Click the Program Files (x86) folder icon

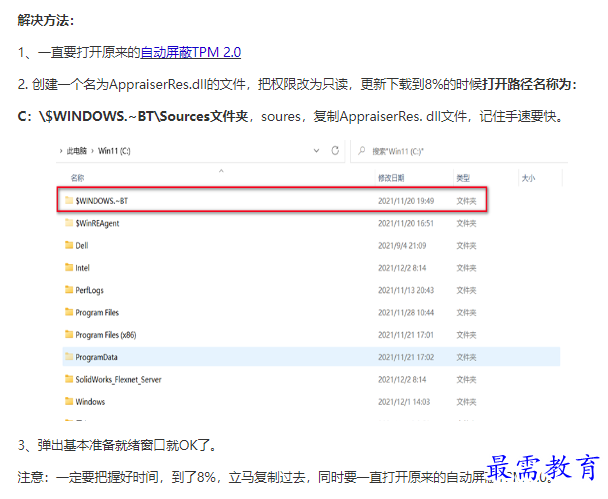[69, 334]
